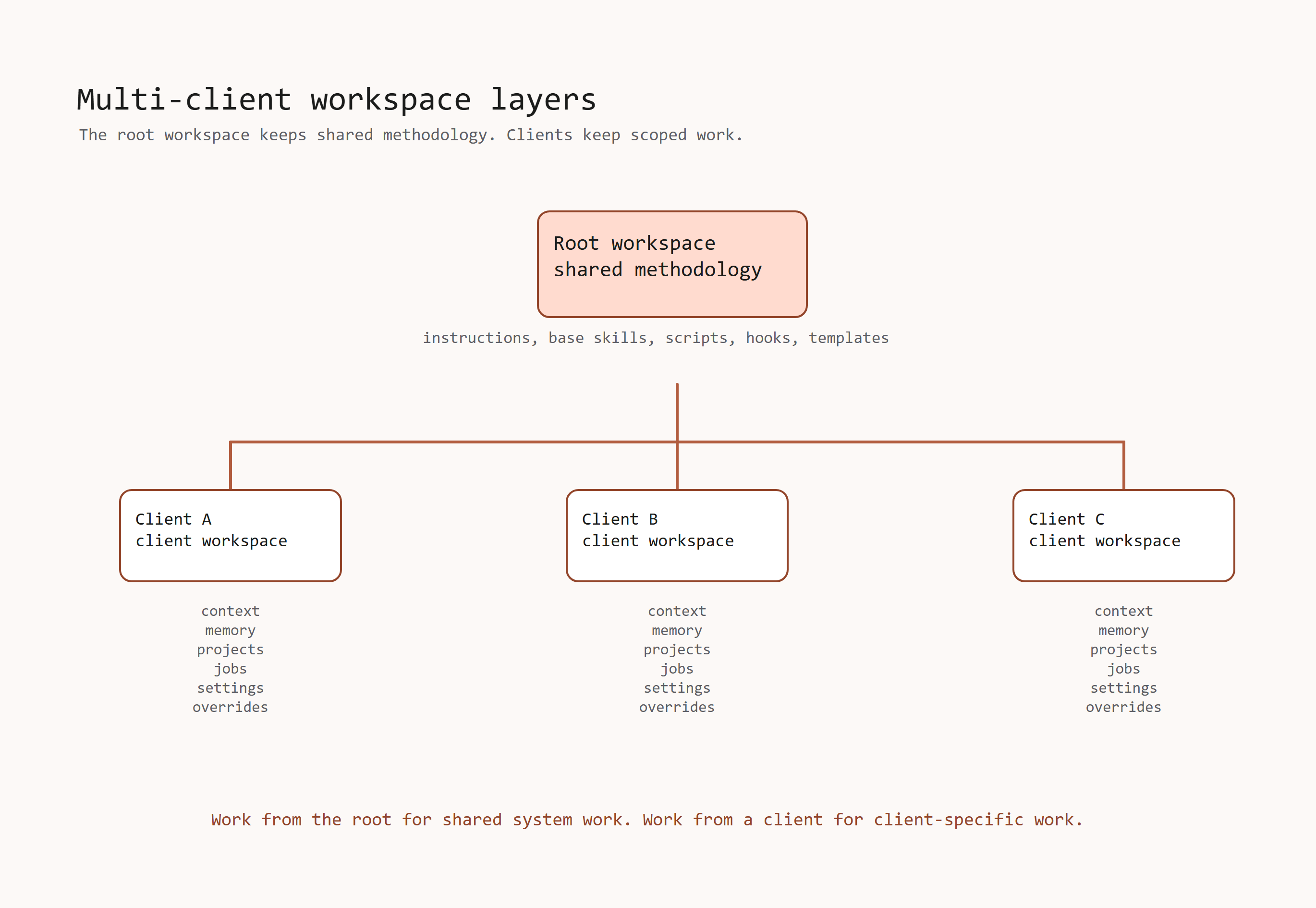Click 'overrides' under Client C
The image size is (1316, 908).
click(x=1124, y=707)
